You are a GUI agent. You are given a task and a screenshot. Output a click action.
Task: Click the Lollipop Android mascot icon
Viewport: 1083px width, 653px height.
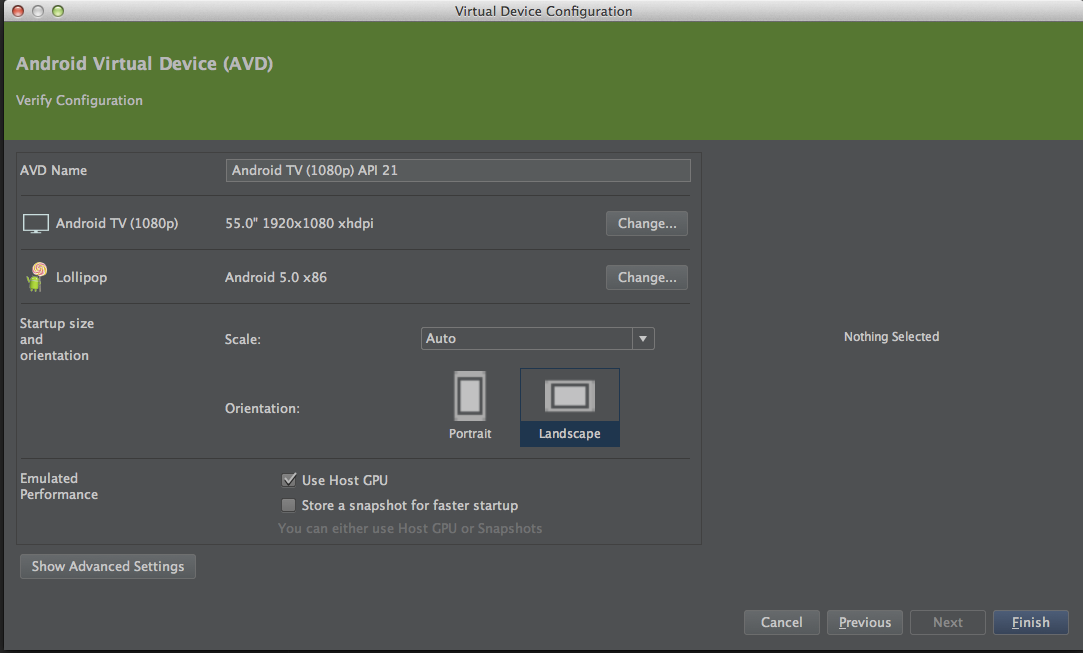[36, 277]
